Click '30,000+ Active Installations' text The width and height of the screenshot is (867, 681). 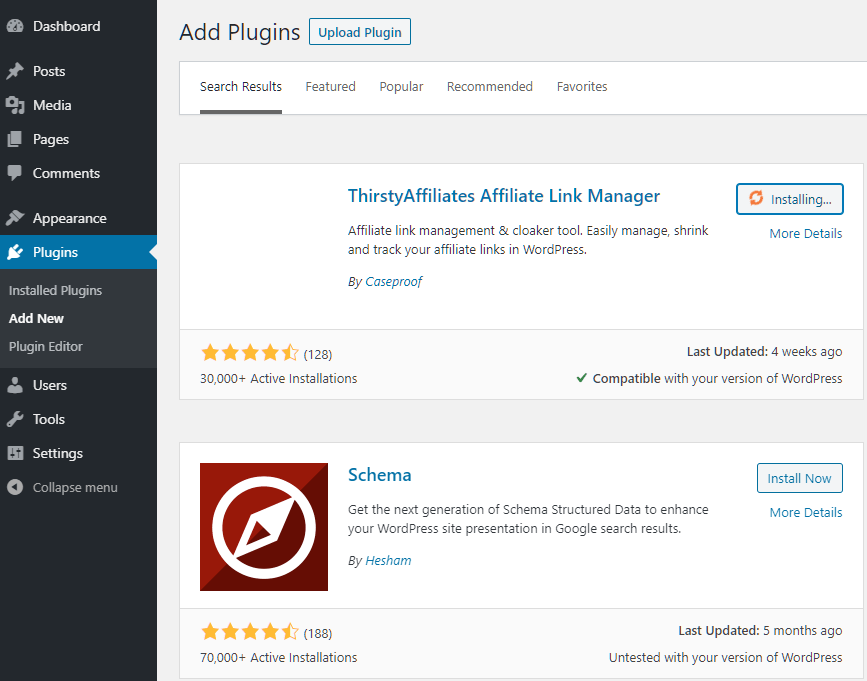(279, 379)
